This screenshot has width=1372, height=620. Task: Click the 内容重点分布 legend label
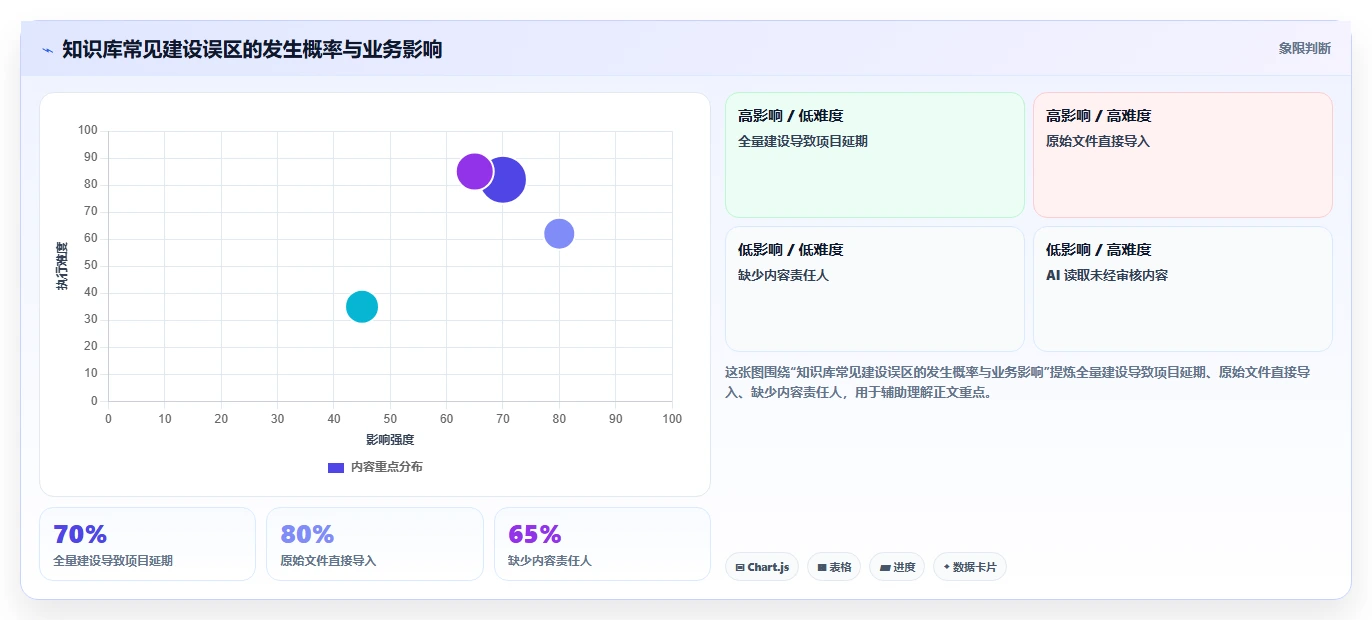386,467
